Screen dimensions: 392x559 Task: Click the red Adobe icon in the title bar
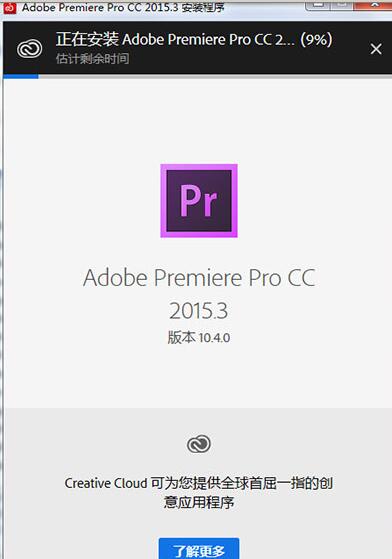pyautogui.click(x=10, y=7)
